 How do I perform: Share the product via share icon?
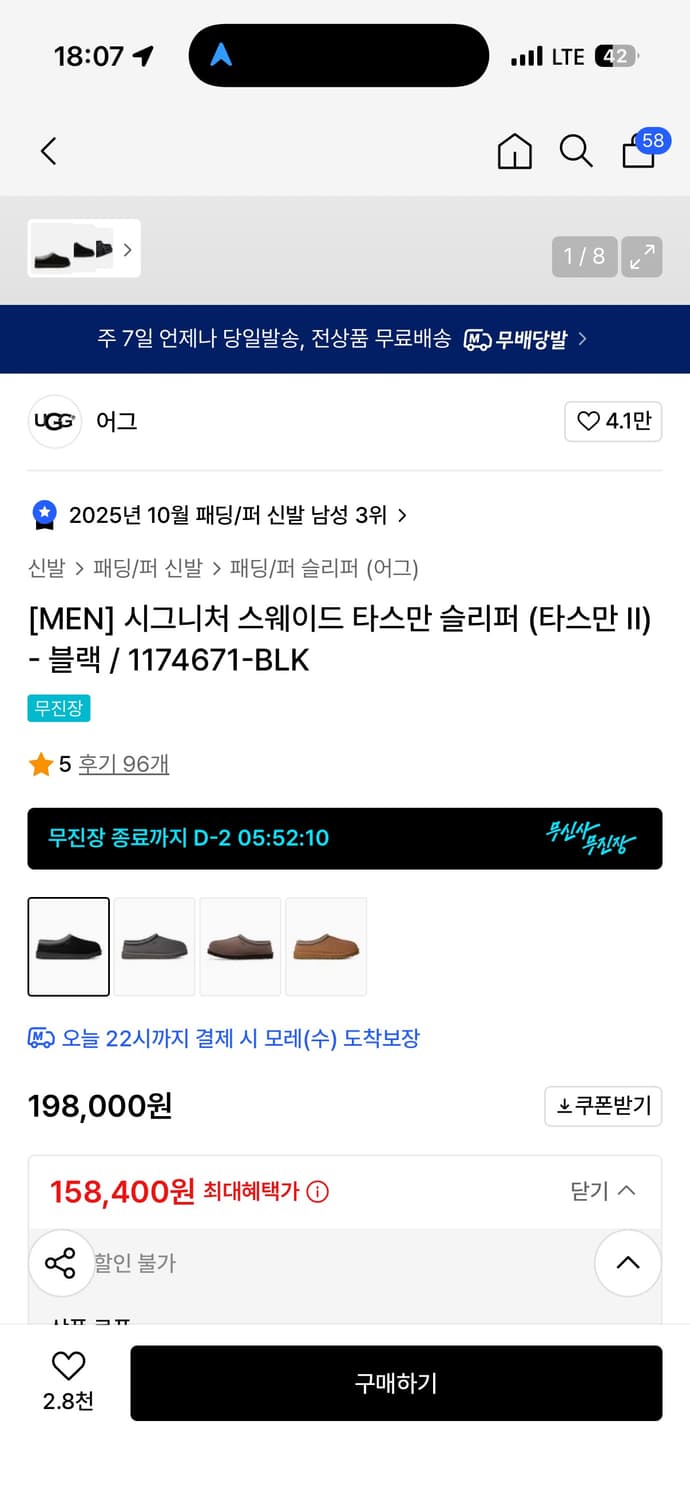click(61, 1263)
